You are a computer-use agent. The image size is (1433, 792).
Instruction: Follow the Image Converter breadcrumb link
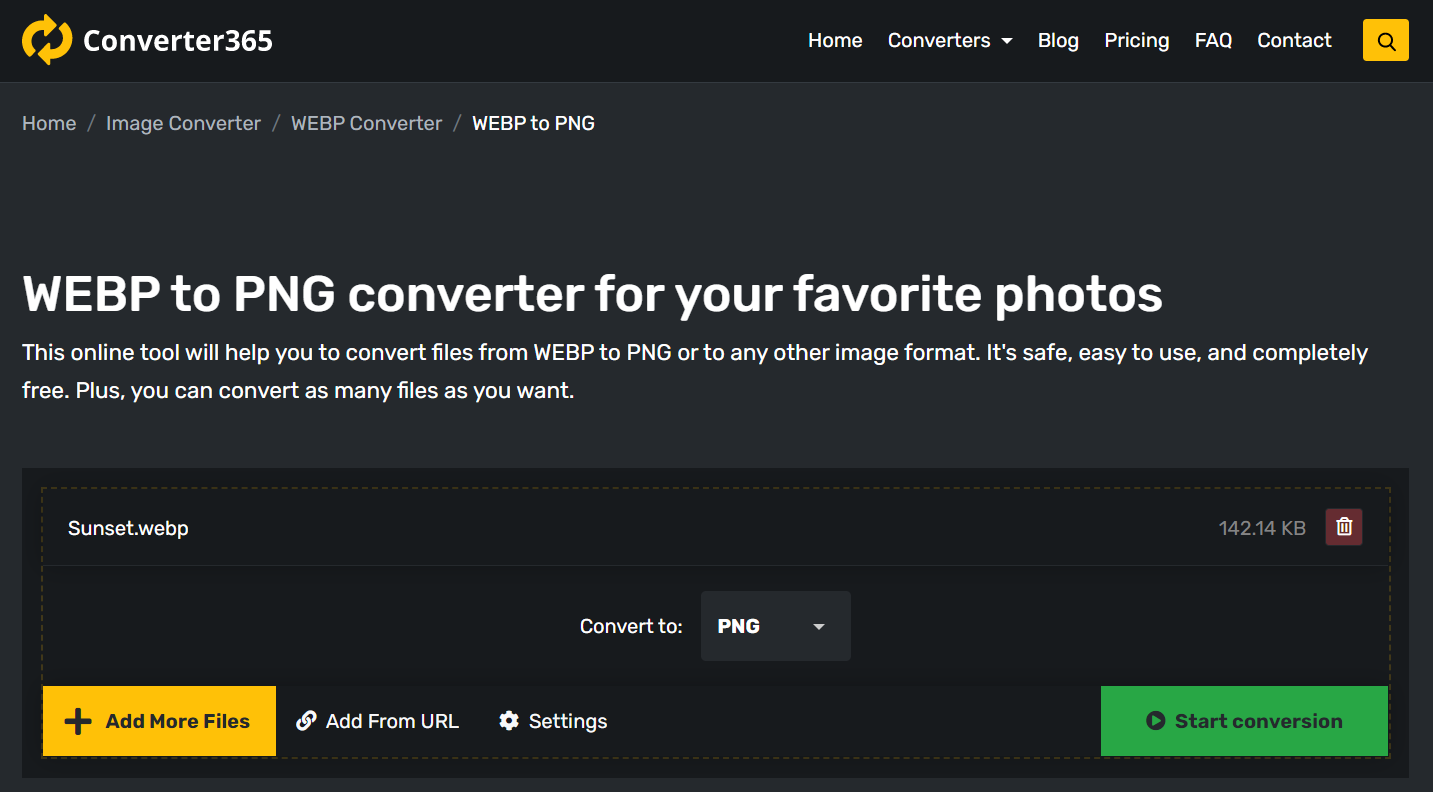183,123
